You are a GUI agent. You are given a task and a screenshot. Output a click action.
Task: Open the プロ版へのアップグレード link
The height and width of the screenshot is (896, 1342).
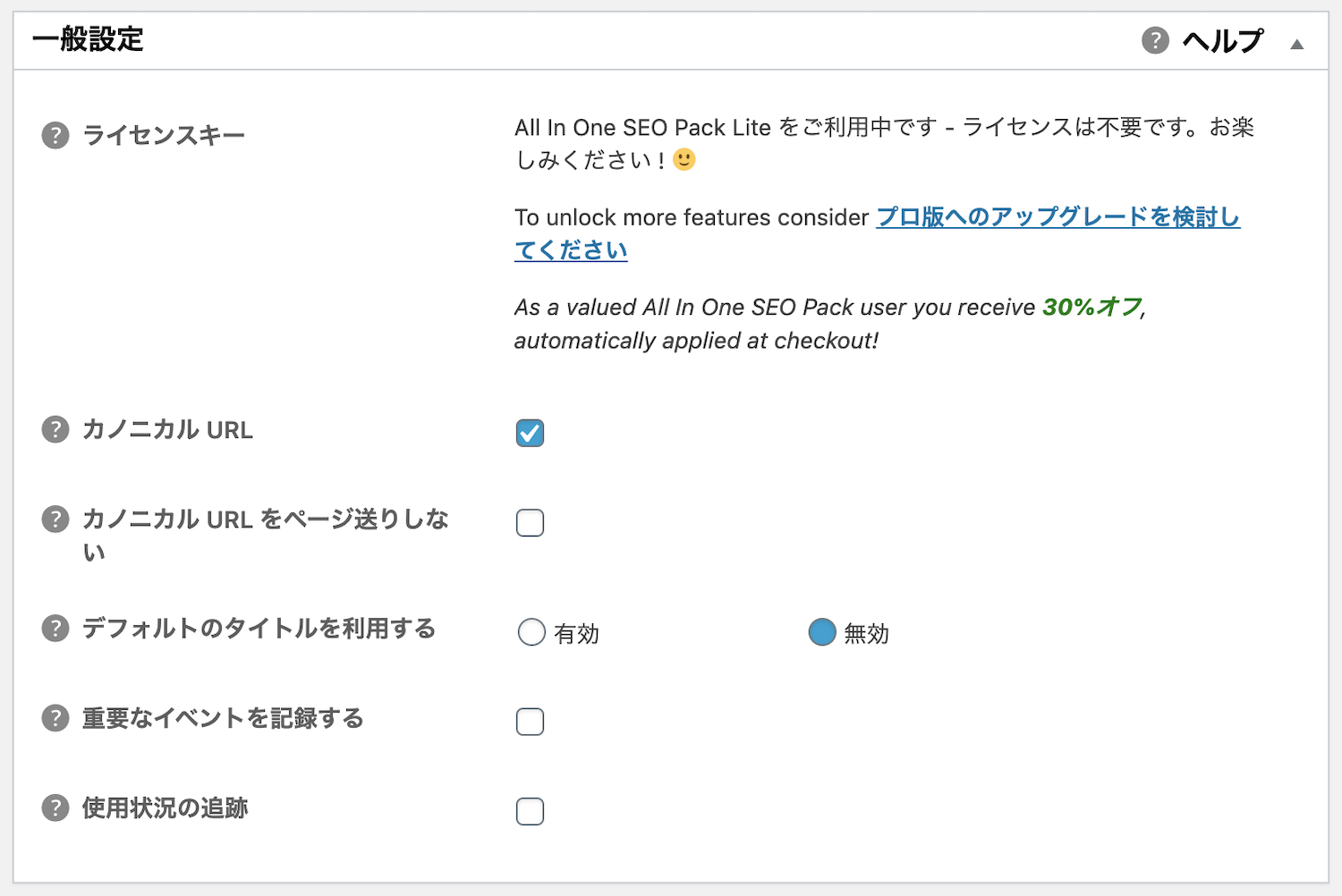(x=878, y=233)
